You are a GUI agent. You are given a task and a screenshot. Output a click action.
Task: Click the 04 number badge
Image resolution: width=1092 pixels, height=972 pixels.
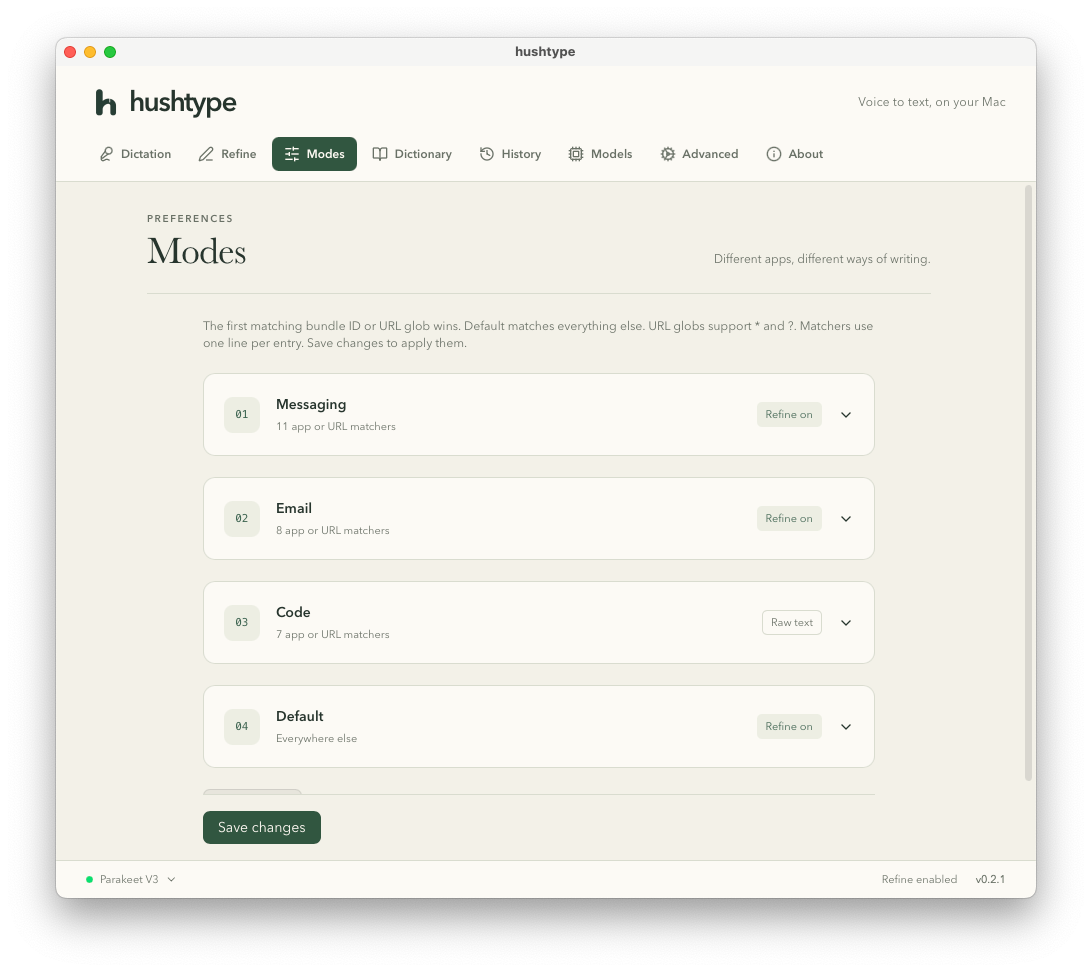(242, 726)
